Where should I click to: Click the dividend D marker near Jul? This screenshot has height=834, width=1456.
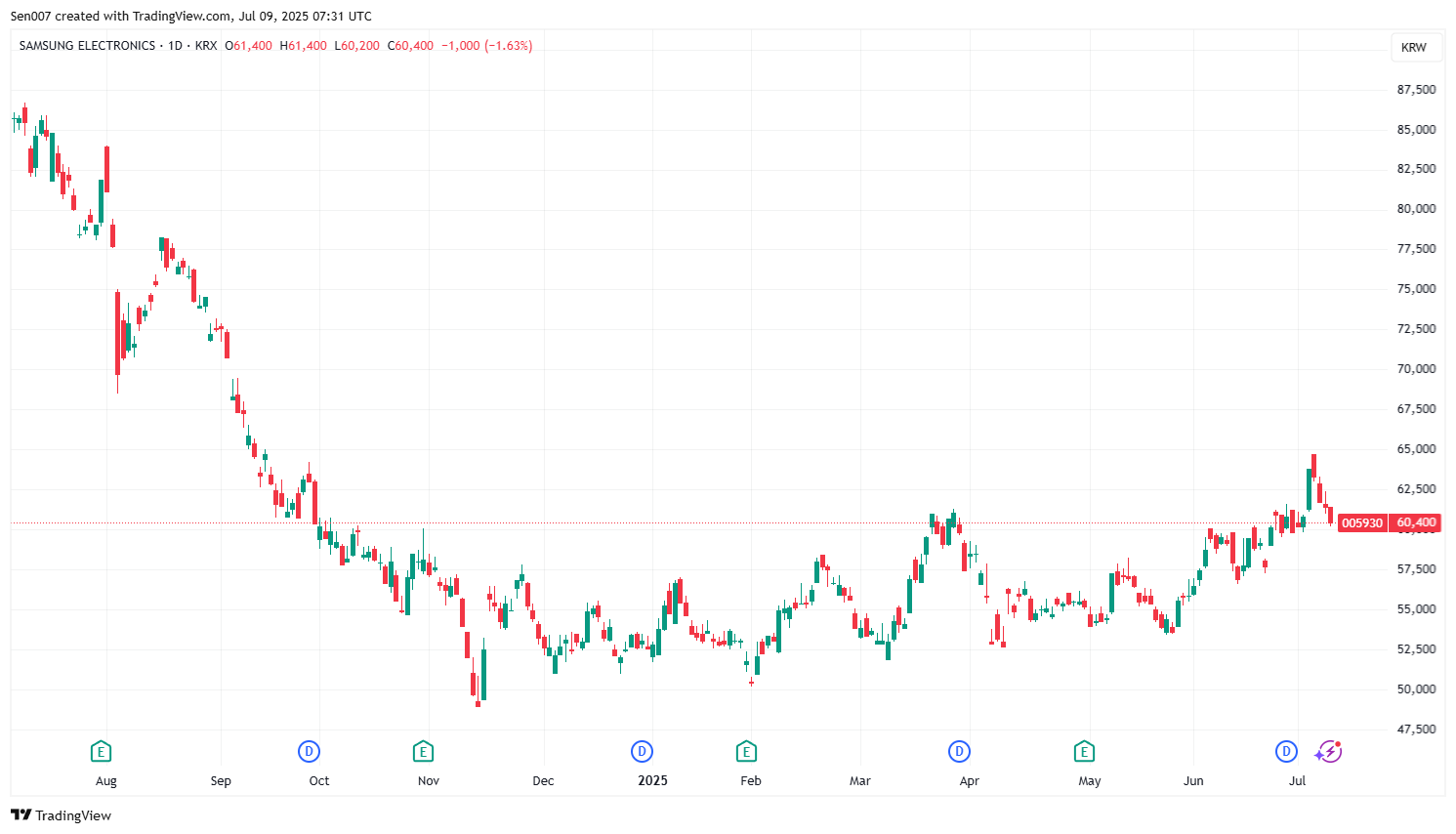(1286, 751)
